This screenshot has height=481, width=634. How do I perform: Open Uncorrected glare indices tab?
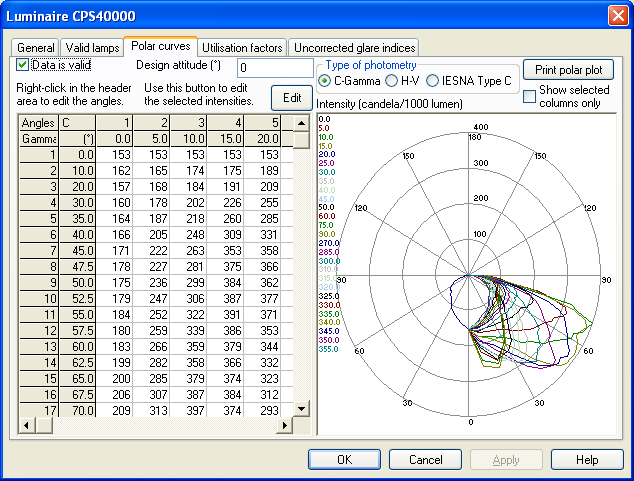tap(353, 48)
